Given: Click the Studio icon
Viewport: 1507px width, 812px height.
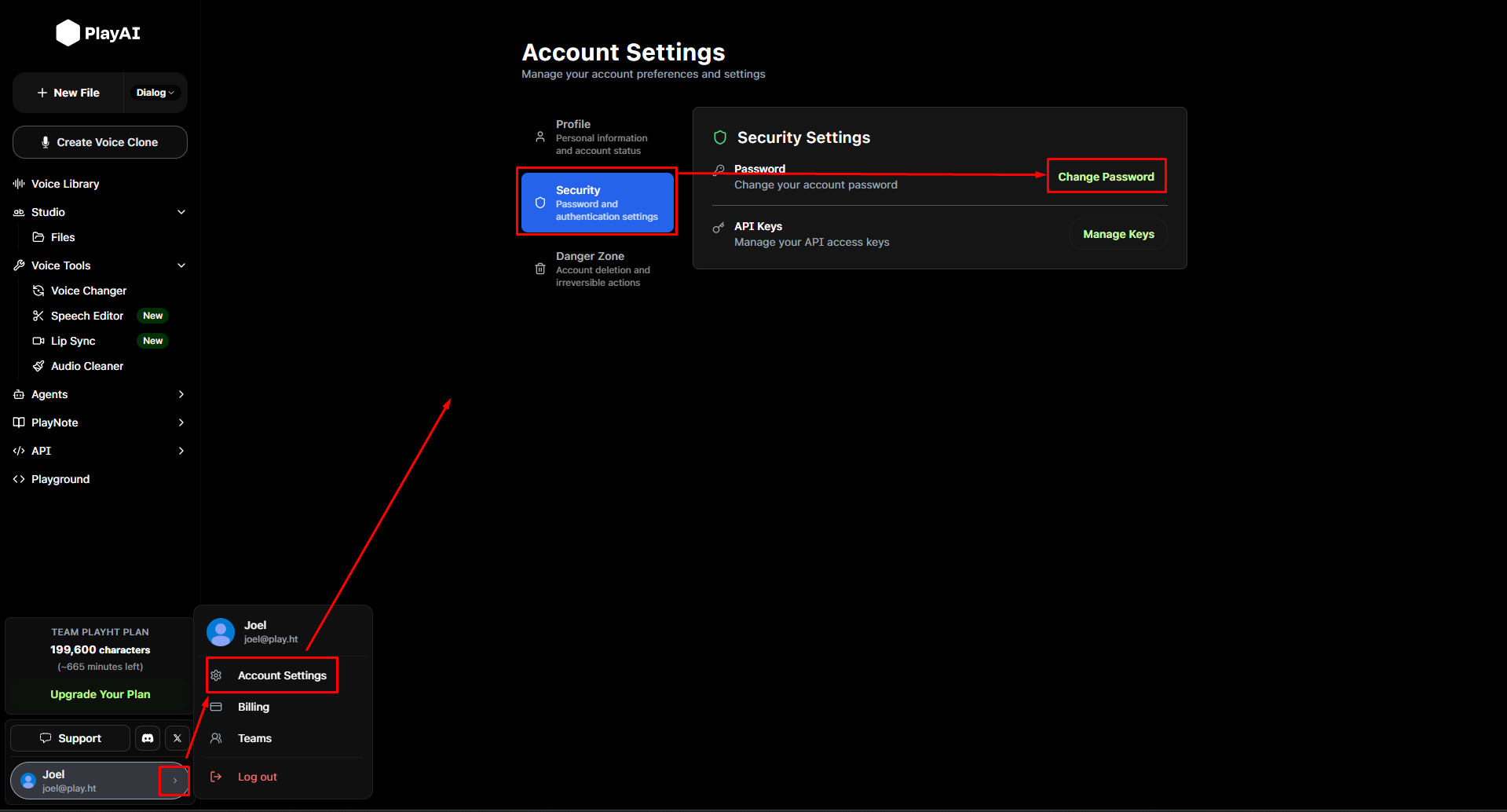Looking at the screenshot, I should [x=19, y=212].
